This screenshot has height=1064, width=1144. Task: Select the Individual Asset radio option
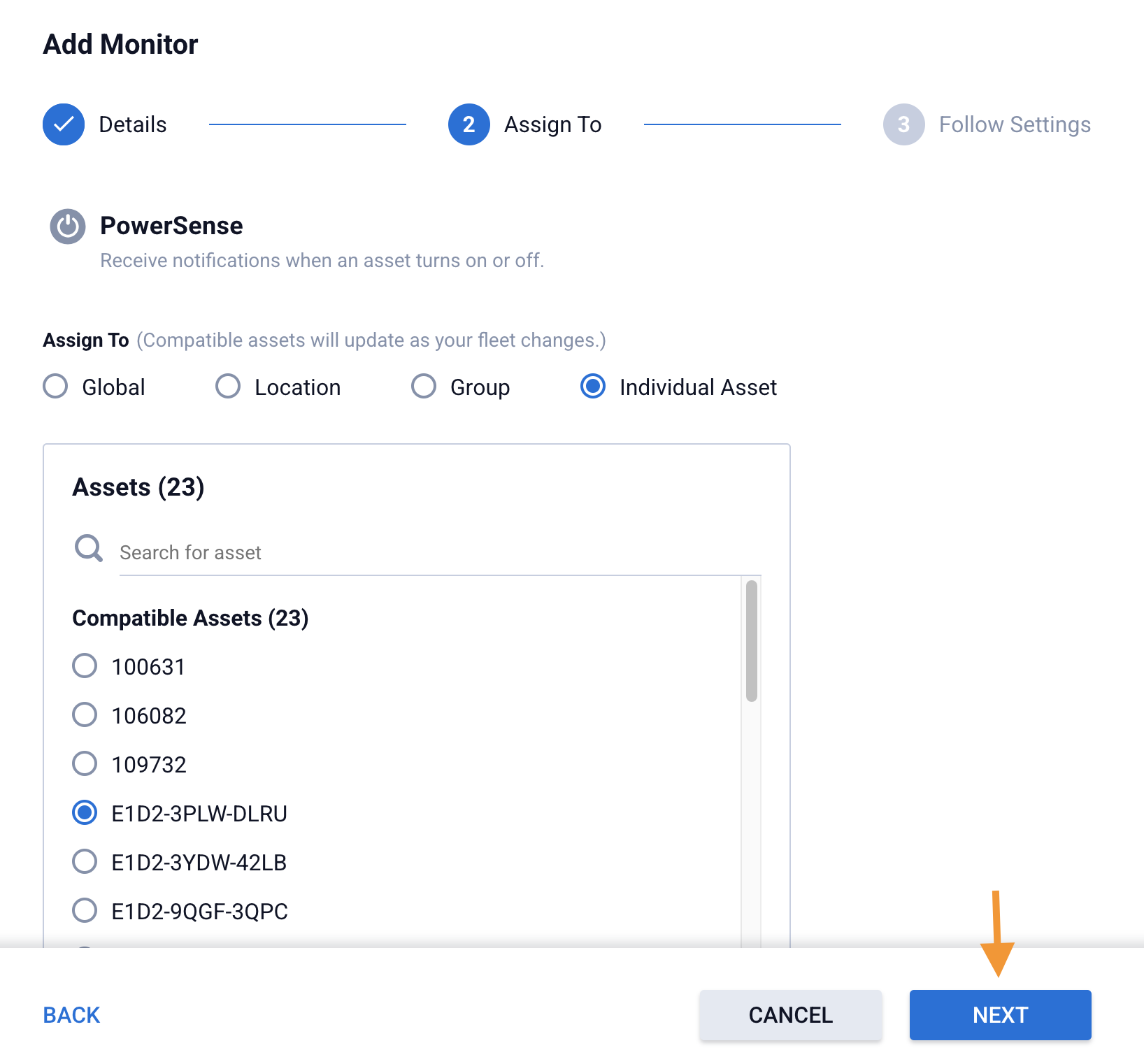pos(593,386)
